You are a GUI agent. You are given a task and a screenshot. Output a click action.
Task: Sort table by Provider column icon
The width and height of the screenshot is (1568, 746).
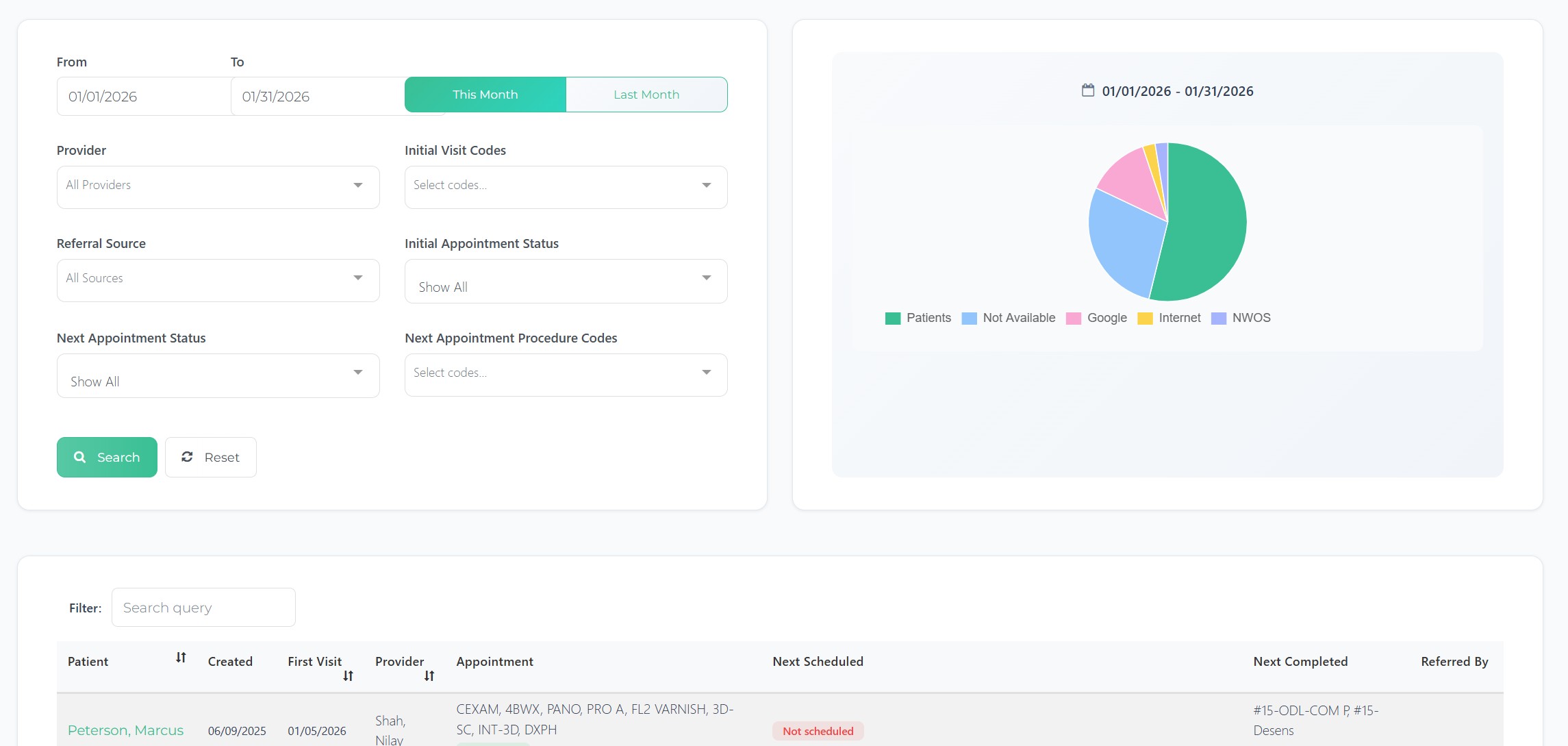tap(429, 676)
